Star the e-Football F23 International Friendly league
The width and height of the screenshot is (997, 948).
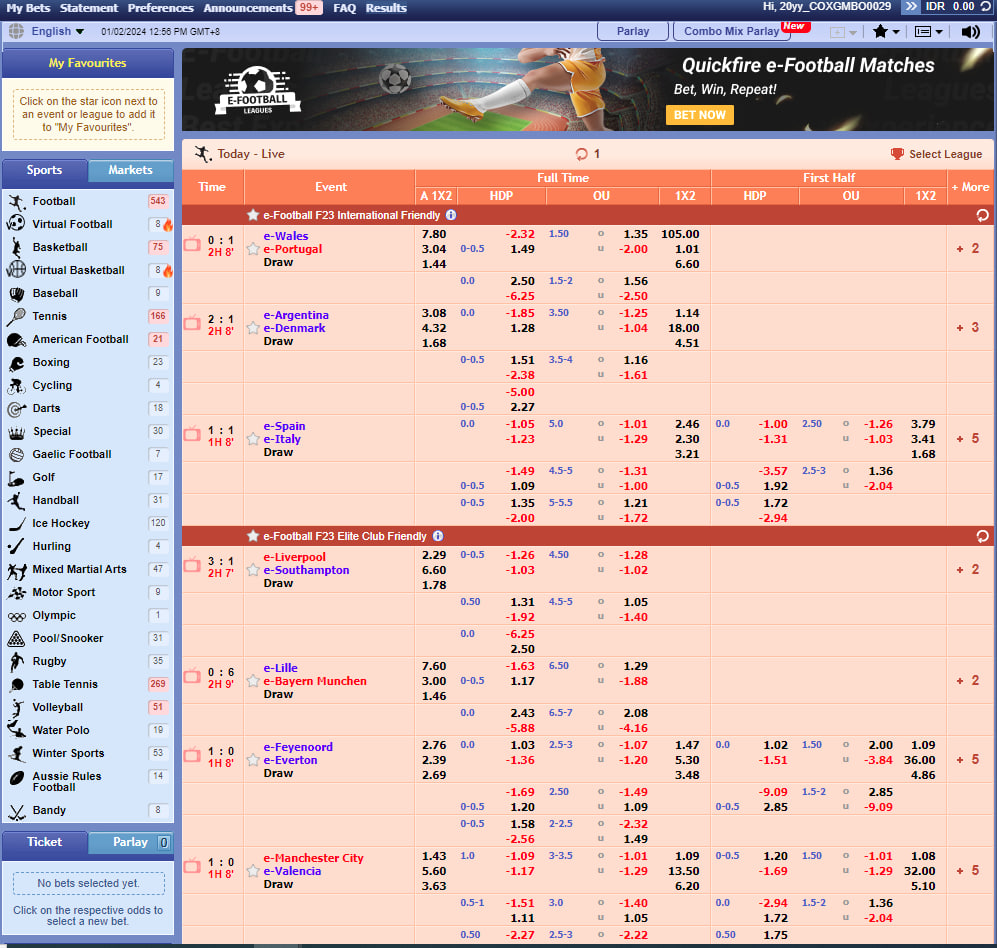click(253, 215)
